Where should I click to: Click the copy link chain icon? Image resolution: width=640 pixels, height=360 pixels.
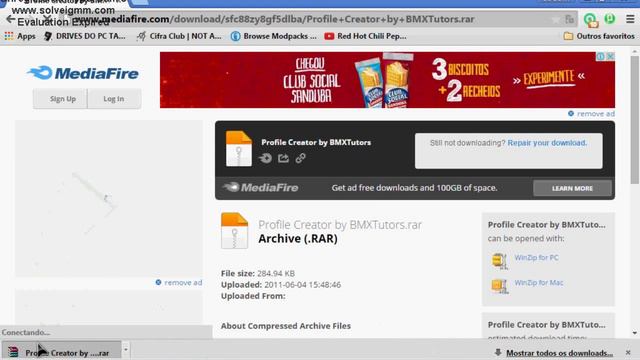coord(300,158)
